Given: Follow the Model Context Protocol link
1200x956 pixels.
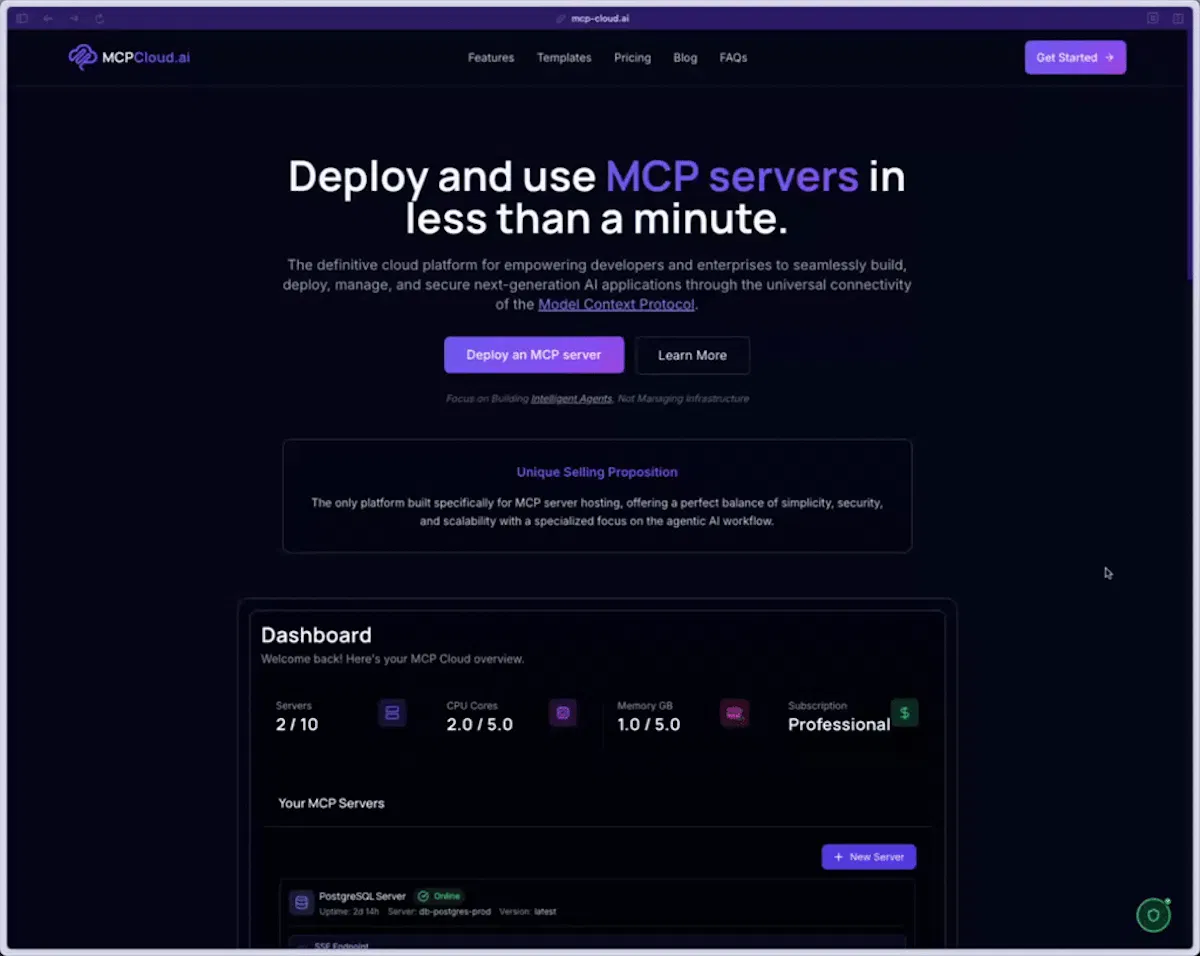Looking at the screenshot, I should pos(616,304).
